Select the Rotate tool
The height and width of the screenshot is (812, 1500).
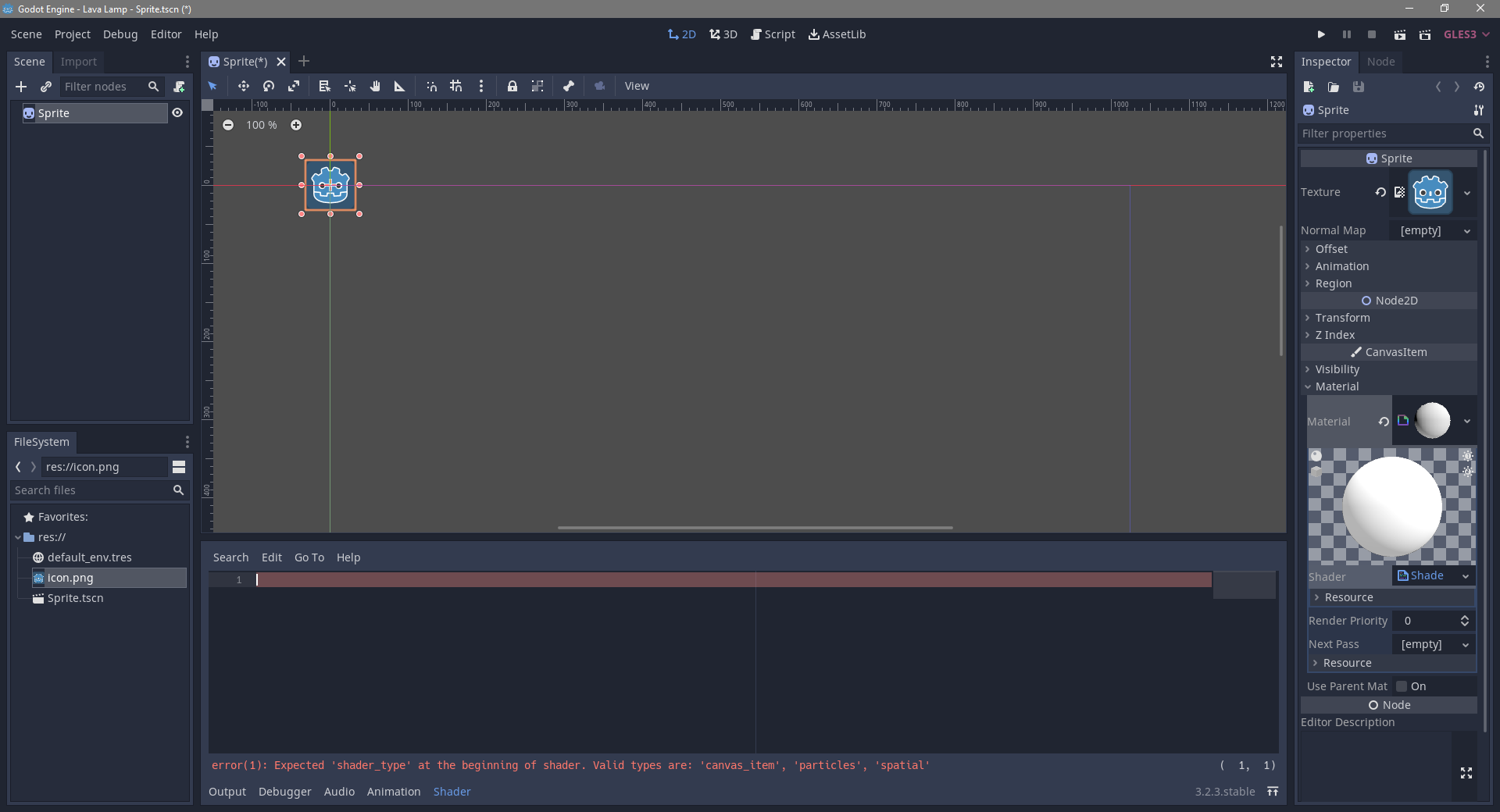(x=268, y=86)
